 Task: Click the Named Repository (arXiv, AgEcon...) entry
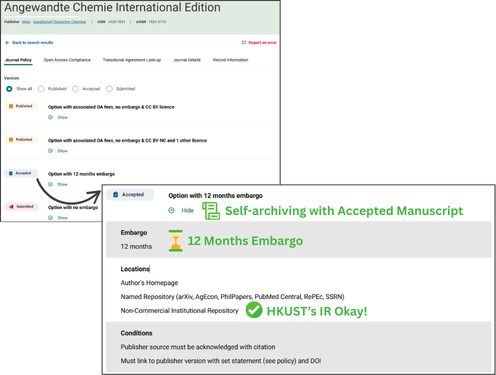pyautogui.click(x=232, y=297)
